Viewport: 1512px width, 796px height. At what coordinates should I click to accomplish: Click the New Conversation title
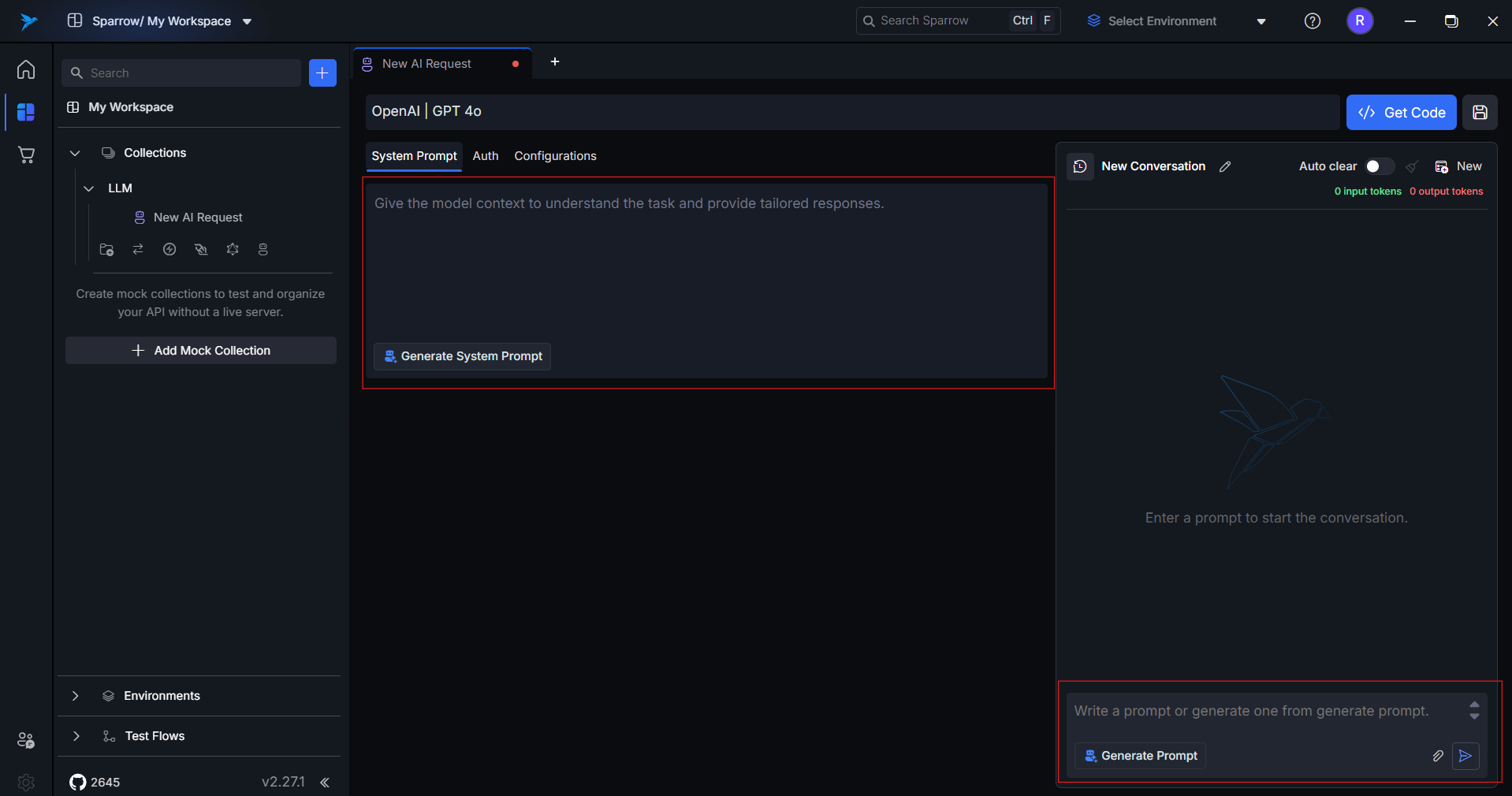click(1153, 166)
